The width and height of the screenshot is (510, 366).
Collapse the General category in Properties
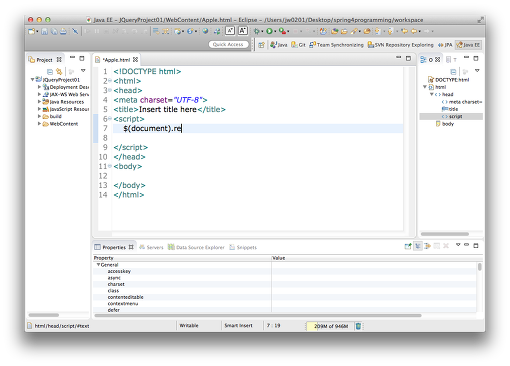[x=98, y=265]
